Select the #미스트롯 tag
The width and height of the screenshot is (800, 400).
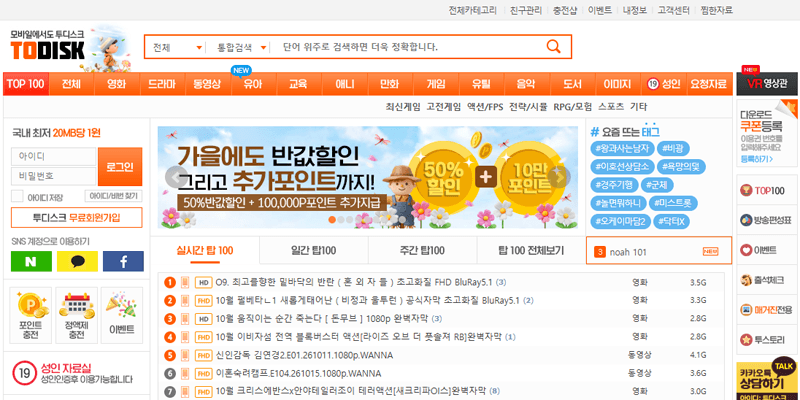tap(673, 203)
